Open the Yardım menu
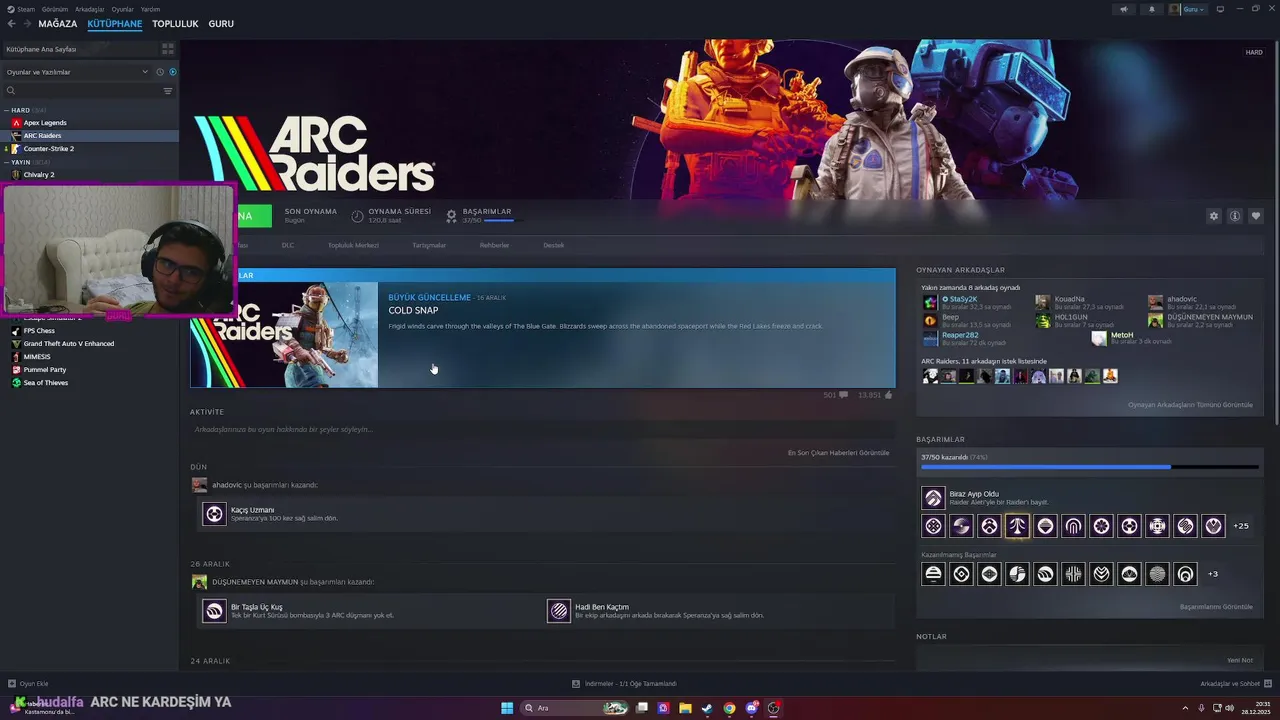1280x720 pixels. 150,9
